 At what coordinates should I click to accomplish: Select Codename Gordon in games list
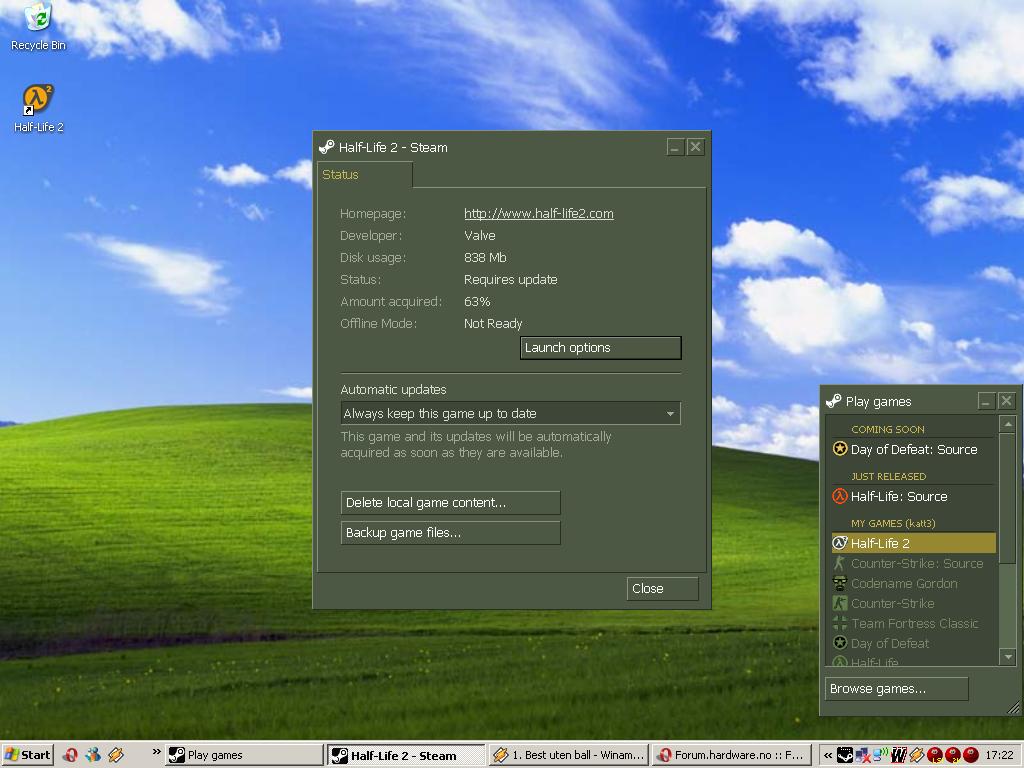click(x=914, y=583)
